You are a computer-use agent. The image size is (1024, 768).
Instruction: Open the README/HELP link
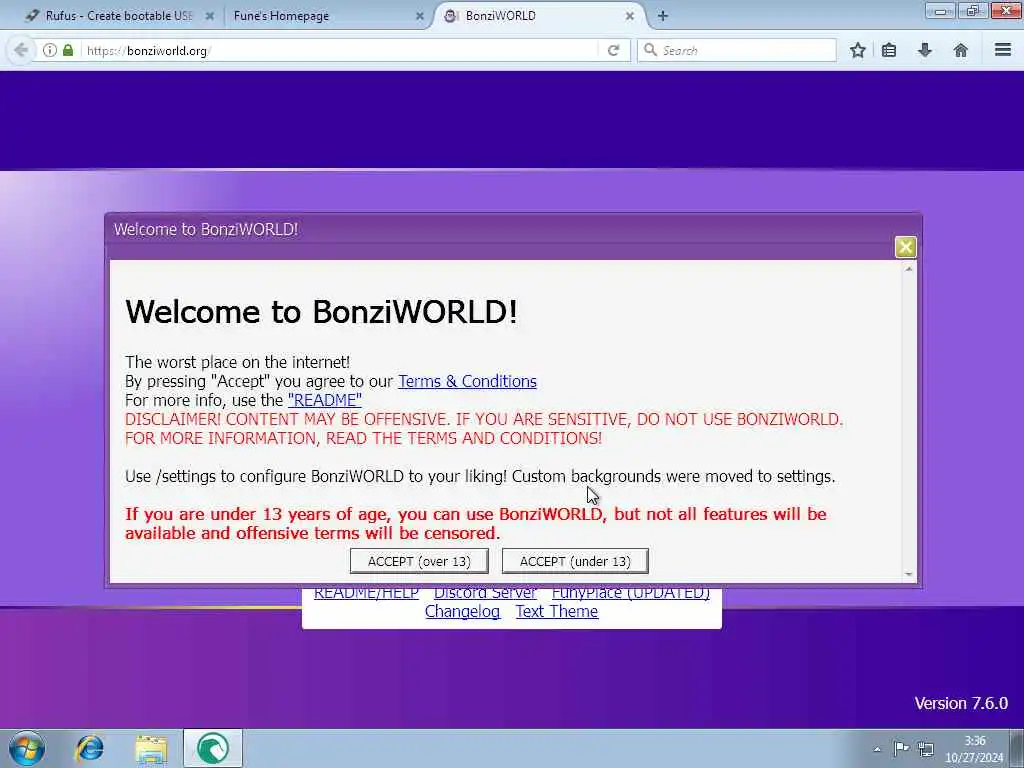366,593
